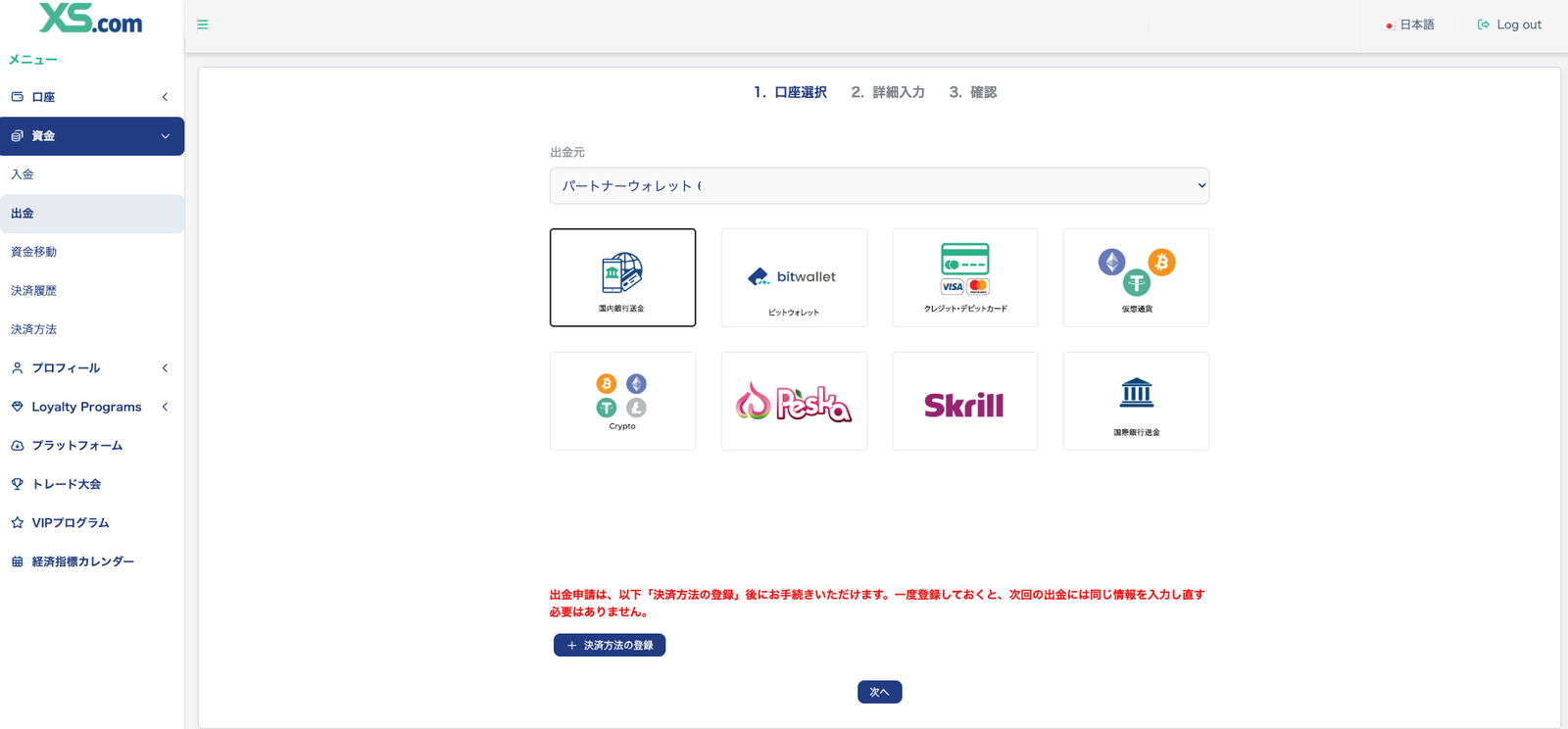Viewport: 1568px width, 729px height.
Task: Select the クレジット・デビットカード Visa/Mastercard card
Action: (965, 277)
